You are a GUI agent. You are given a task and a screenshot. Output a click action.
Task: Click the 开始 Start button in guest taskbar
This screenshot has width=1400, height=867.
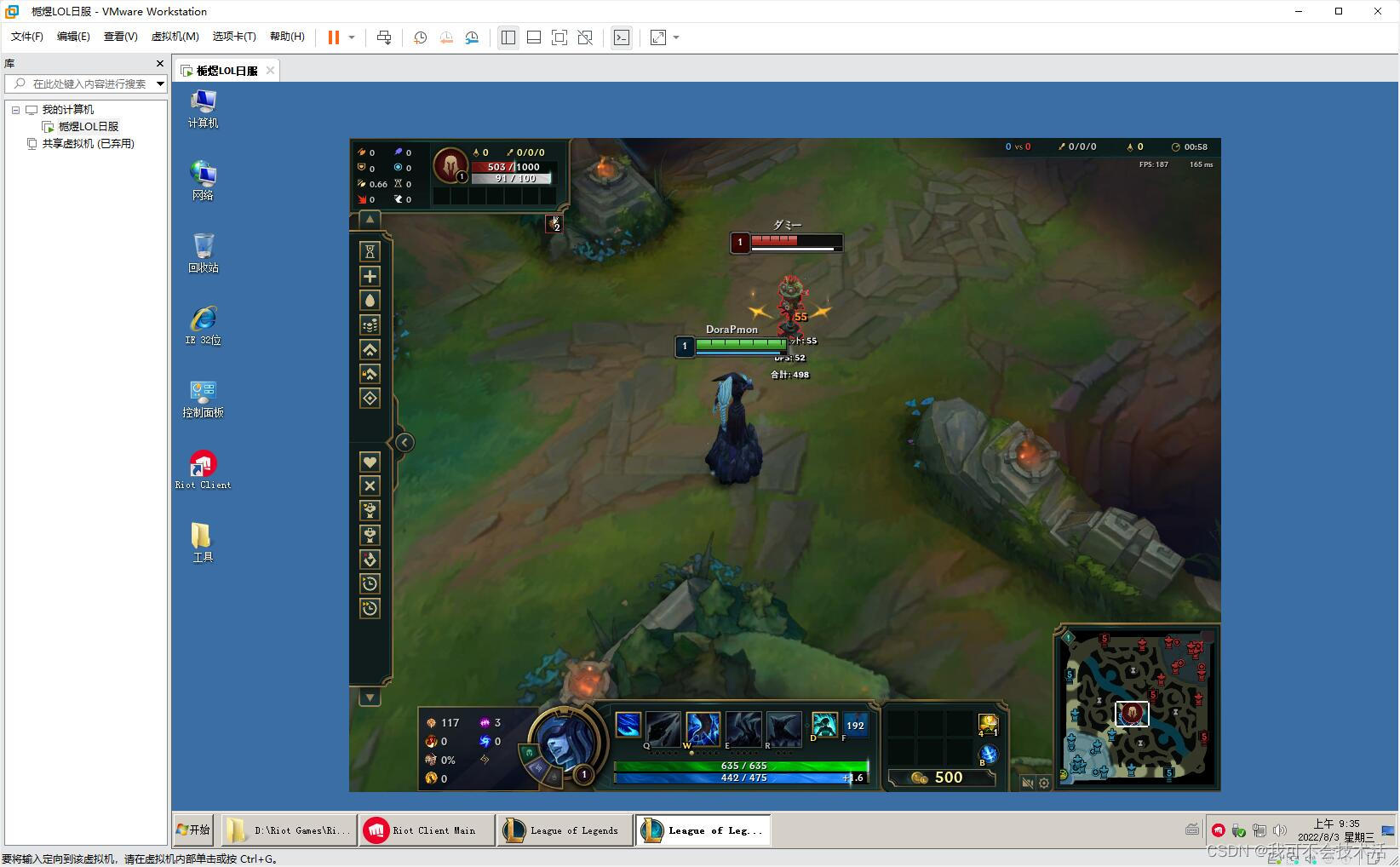coord(193,830)
